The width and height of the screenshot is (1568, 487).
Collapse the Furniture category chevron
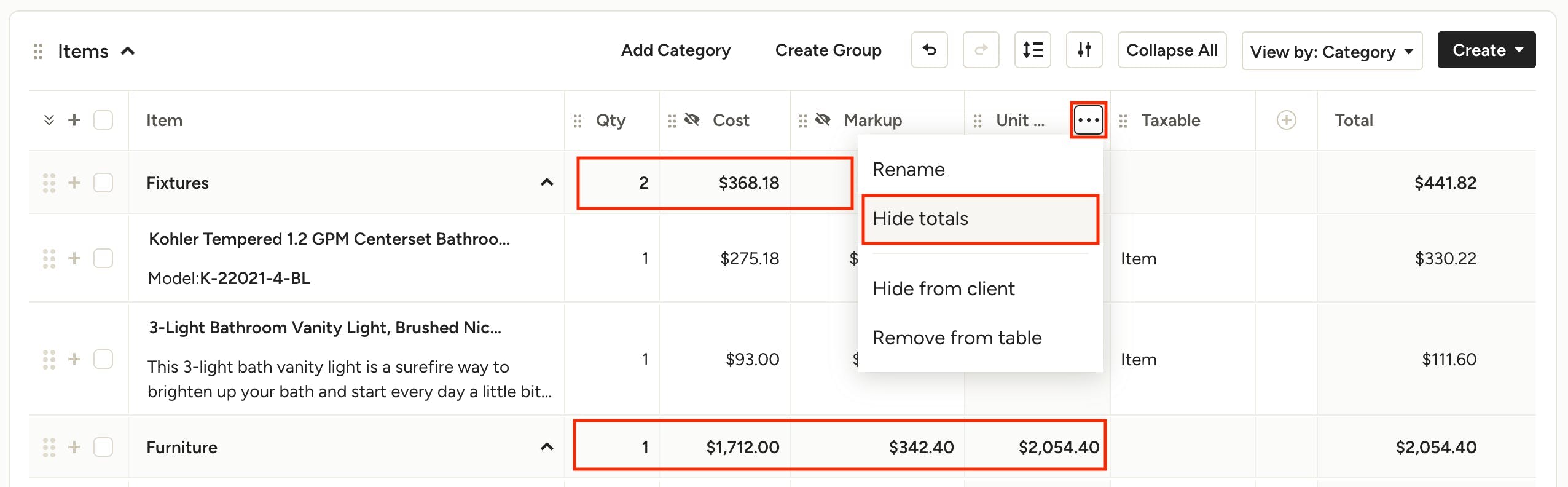(546, 447)
